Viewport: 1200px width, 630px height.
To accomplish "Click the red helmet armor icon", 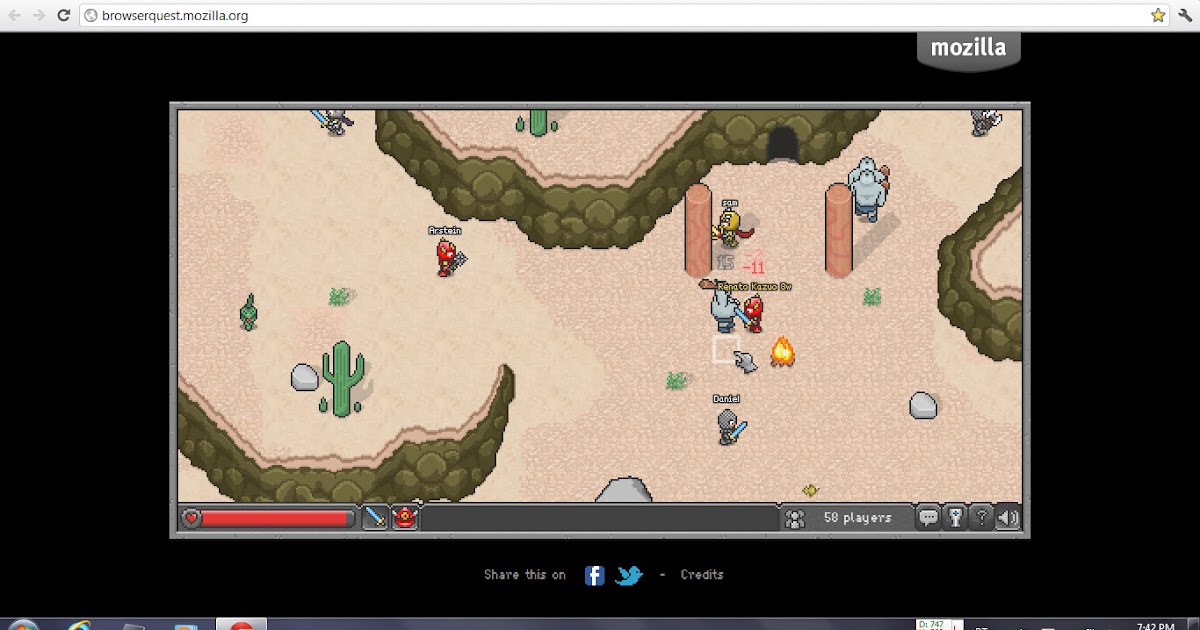I will [x=404, y=517].
